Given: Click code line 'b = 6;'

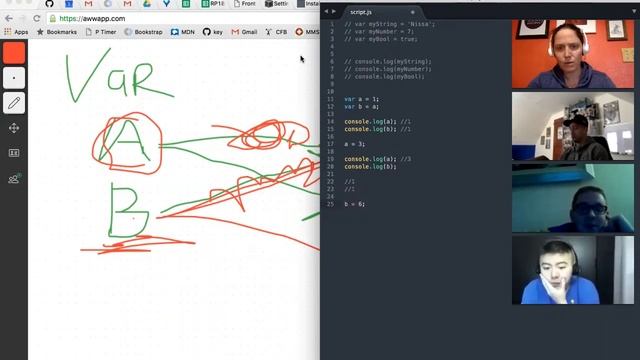Looking at the screenshot, I should click(354, 204).
